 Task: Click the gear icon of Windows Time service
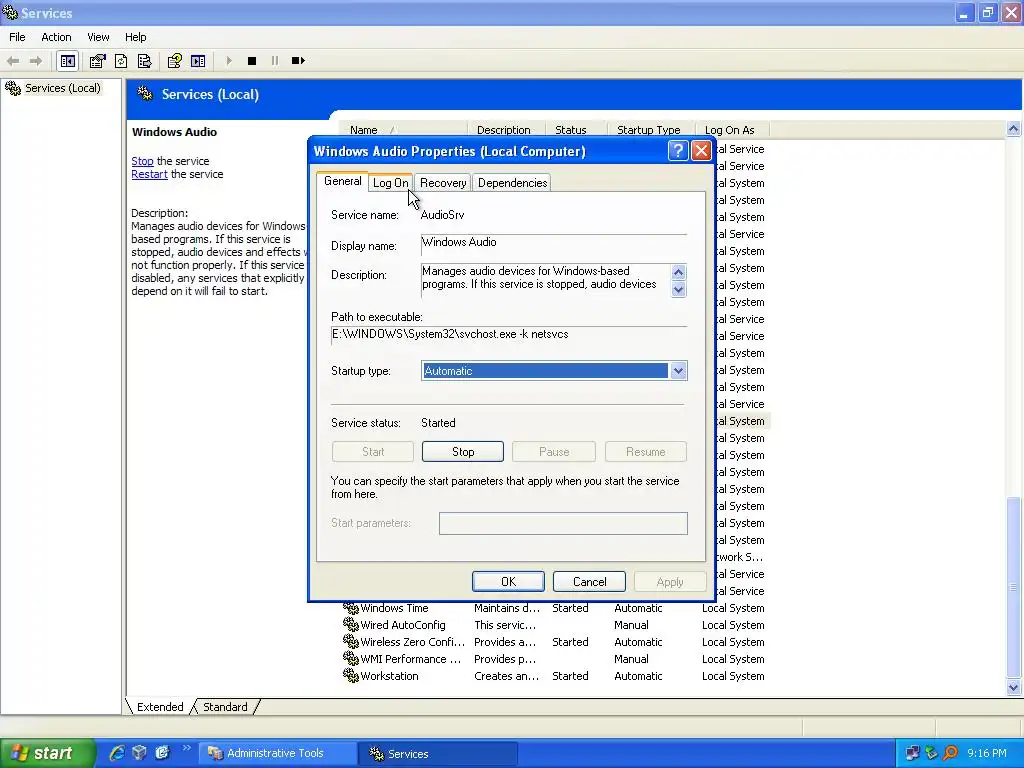(x=351, y=608)
